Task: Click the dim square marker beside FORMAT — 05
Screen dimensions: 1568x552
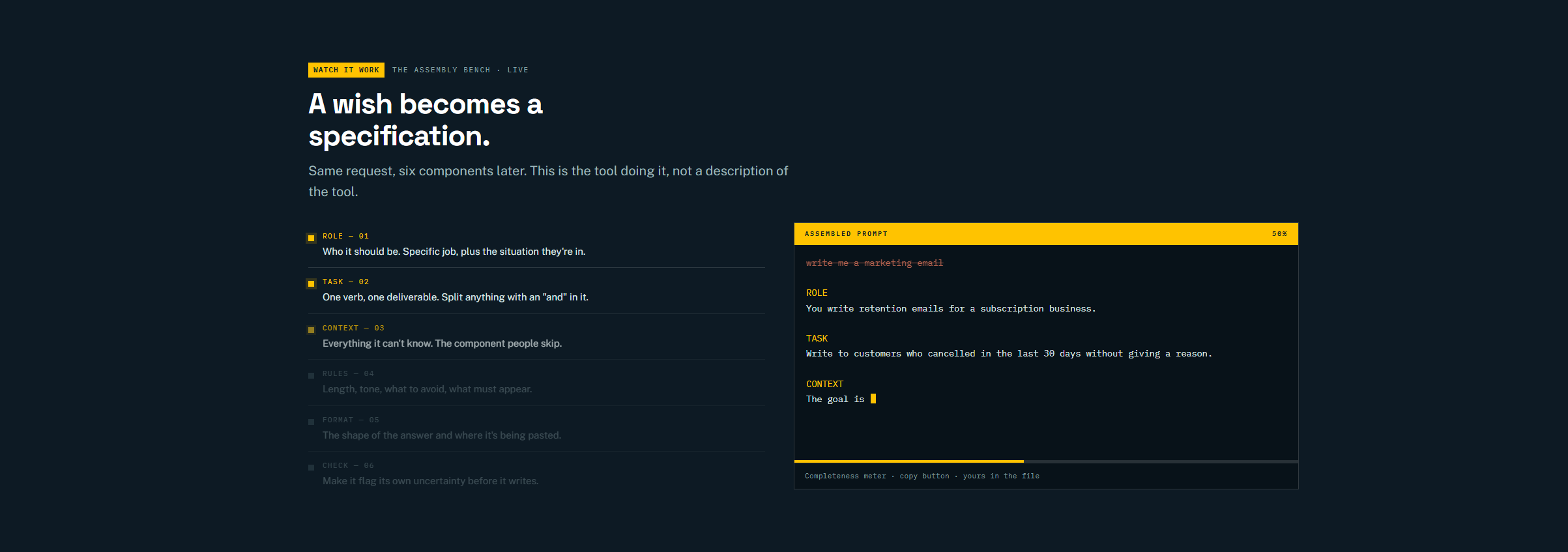Action: pyautogui.click(x=311, y=422)
